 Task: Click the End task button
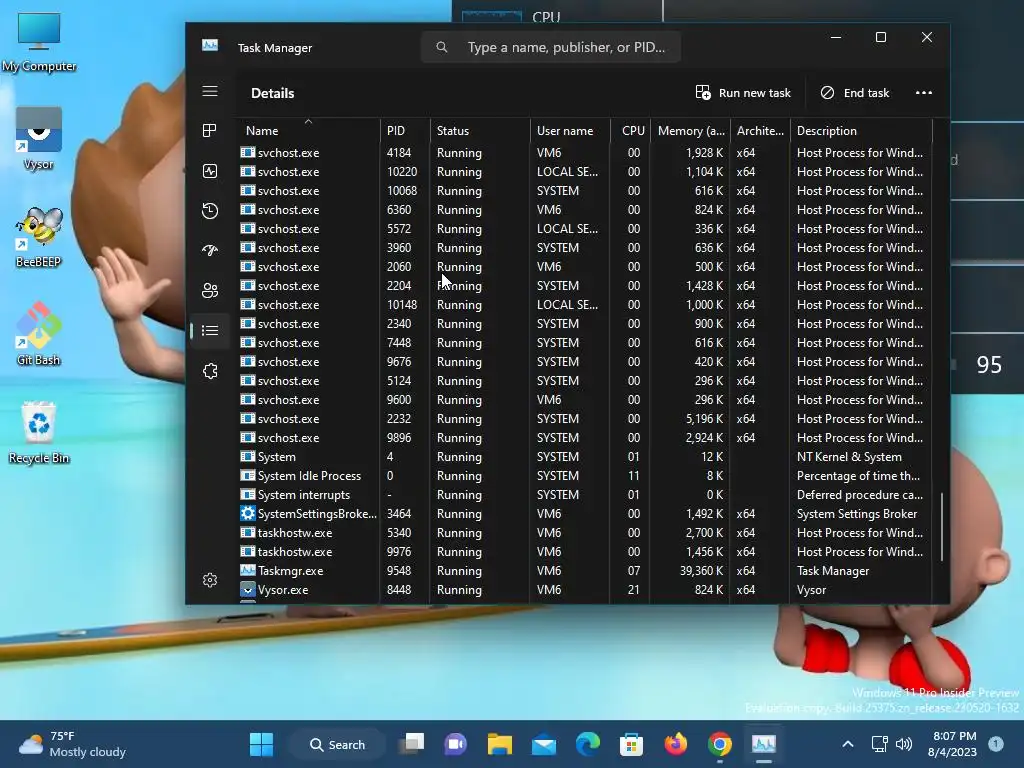pos(855,93)
